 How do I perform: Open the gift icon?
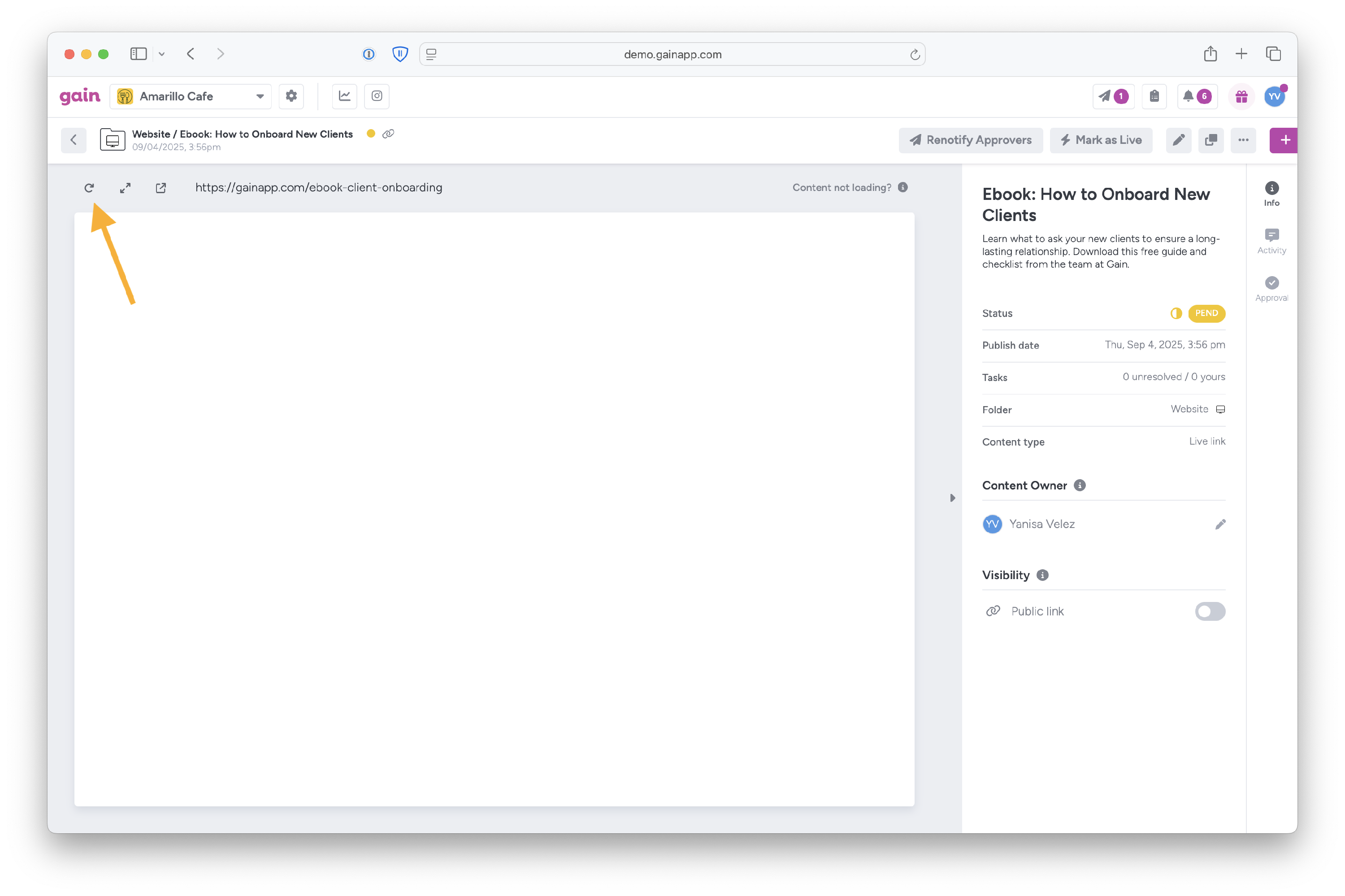pos(1241,96)
